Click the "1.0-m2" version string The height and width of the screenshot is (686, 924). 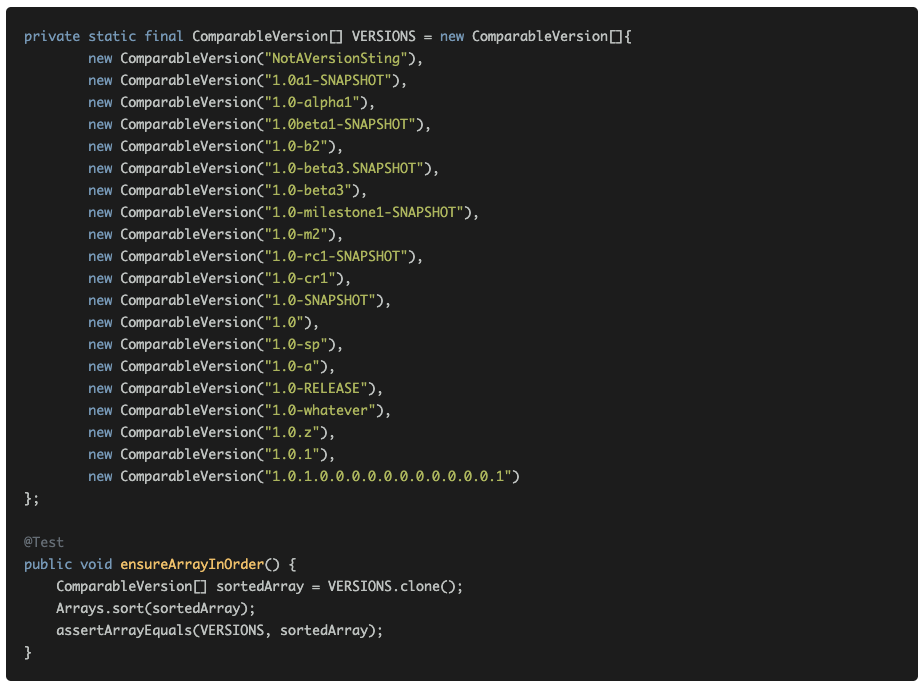click(296, 234)
